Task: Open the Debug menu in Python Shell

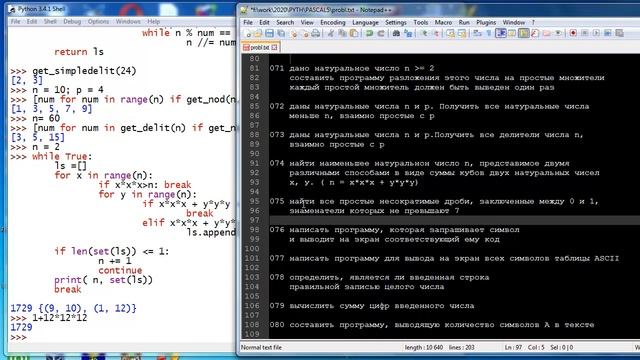Action: 72,22
